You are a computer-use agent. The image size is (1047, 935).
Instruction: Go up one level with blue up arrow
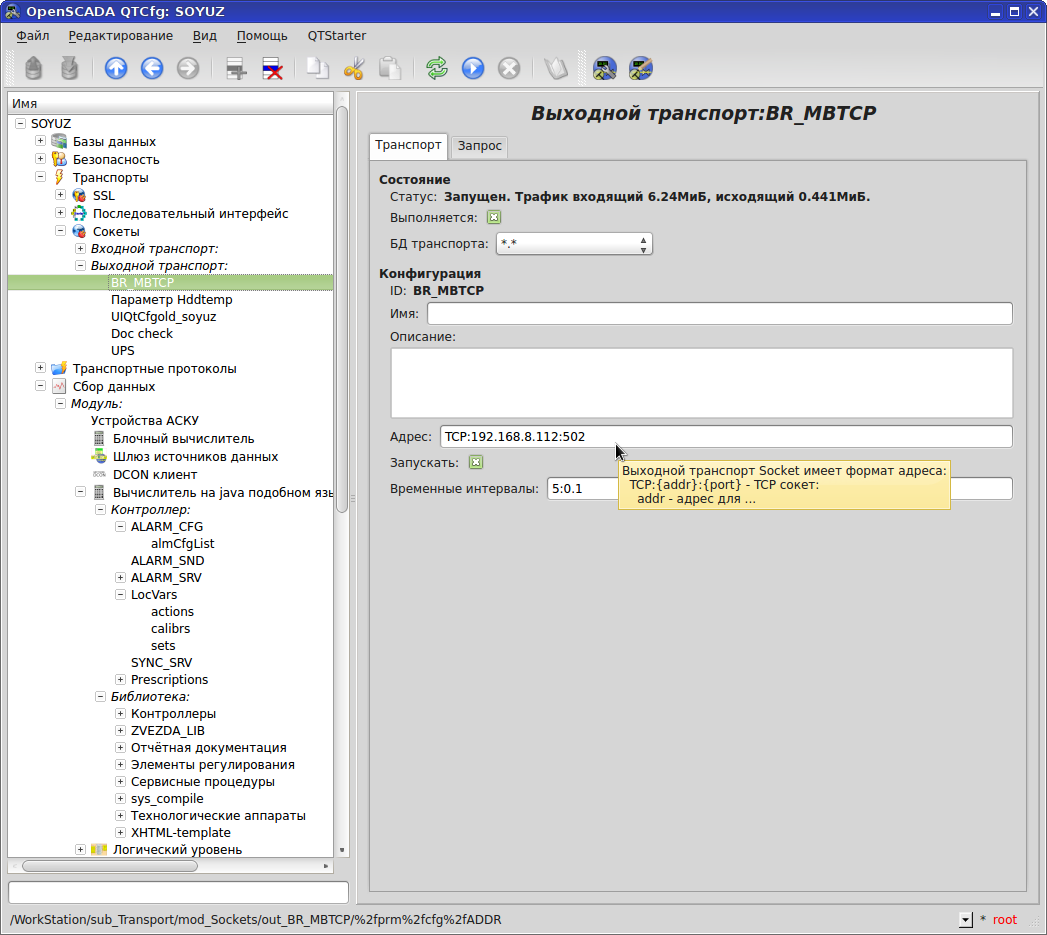(116, 68)
